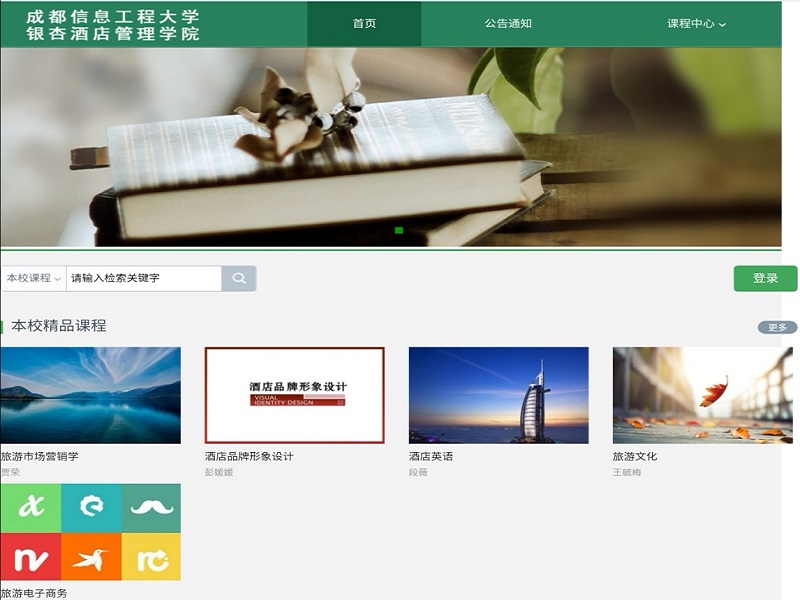Expand the 课程中心 menu chevron

(723, 25)
